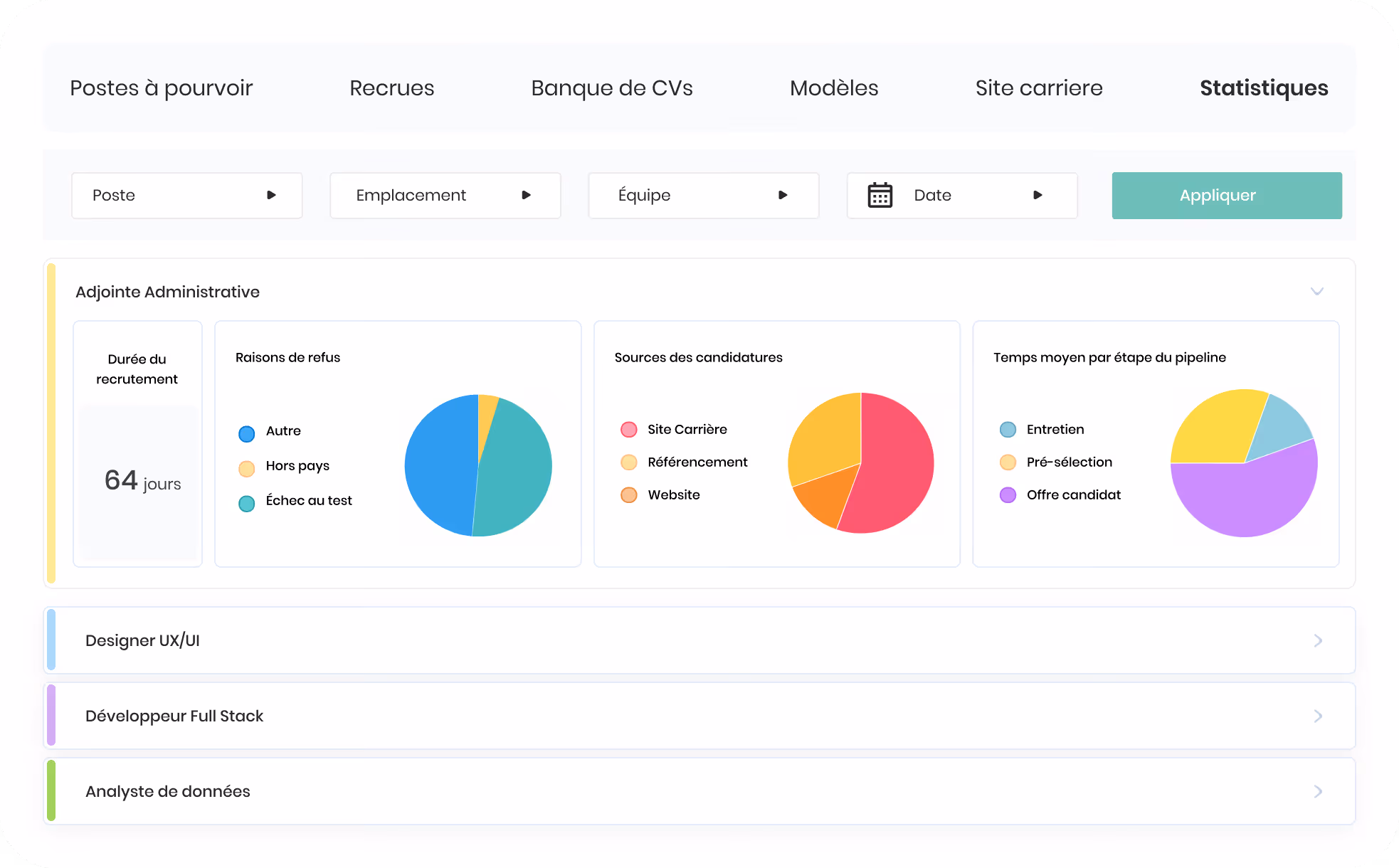Click the Hors pays legend dot

click(247, 468)
